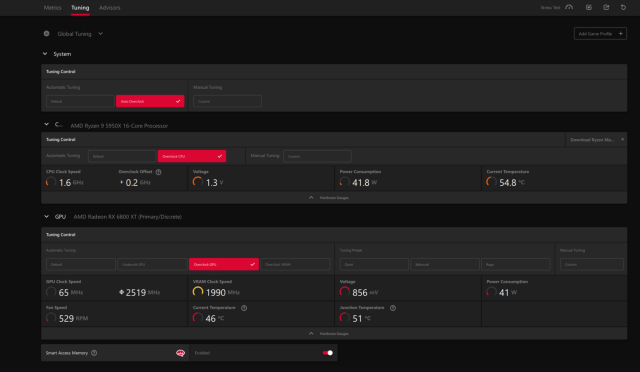Select GPU Custom manual tuning
Image resolution: width=640 pixels, height=372 pixels.
592,264
